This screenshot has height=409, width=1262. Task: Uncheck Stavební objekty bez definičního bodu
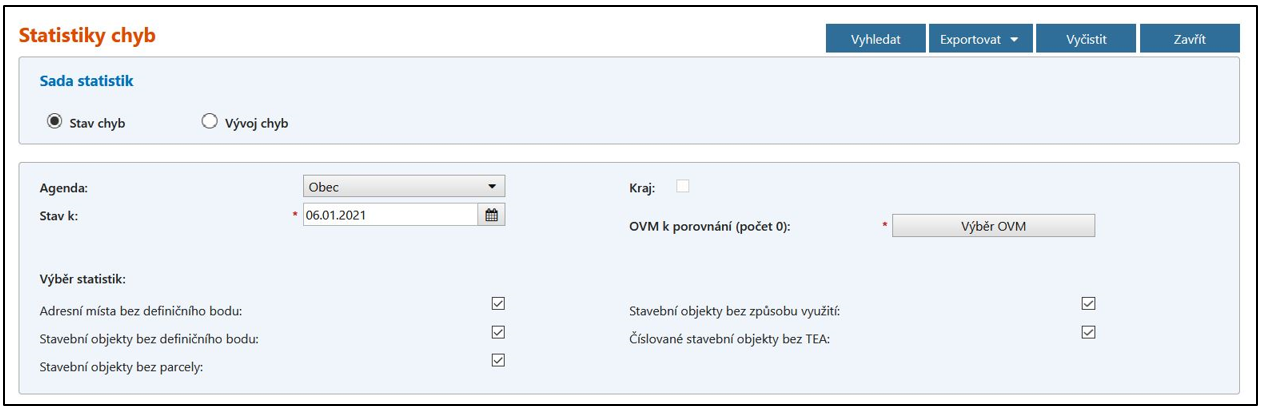498,332
